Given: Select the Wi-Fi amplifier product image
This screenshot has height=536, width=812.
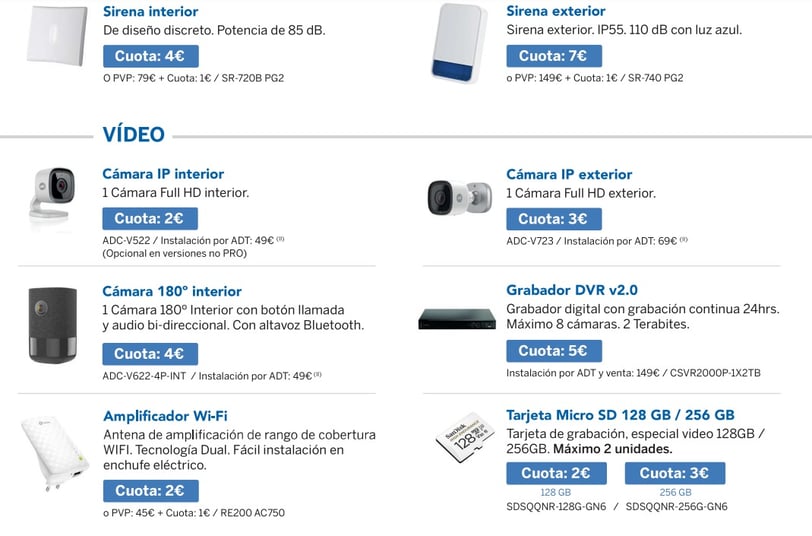Looking at the screenshot, I should click(x=55, y=453).
